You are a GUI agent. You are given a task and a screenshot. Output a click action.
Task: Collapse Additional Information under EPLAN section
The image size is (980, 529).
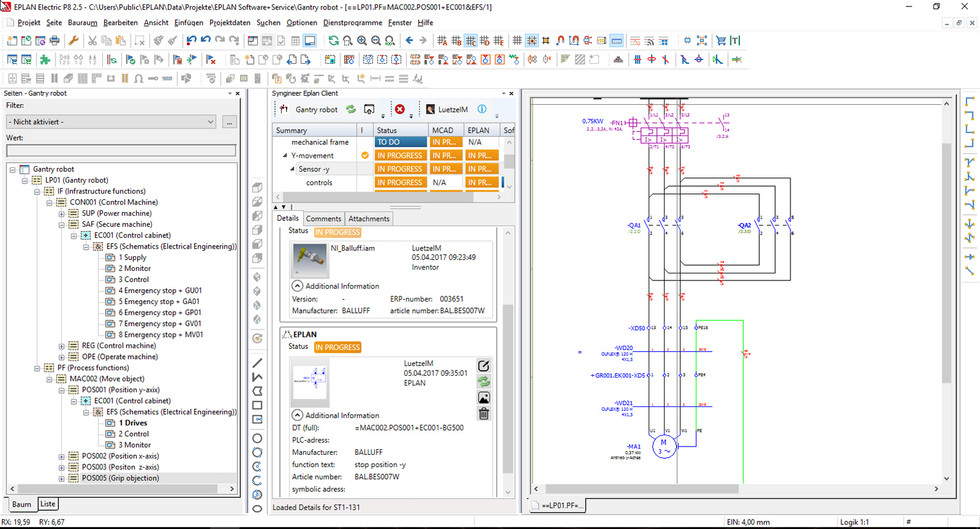tap(297, 415)
